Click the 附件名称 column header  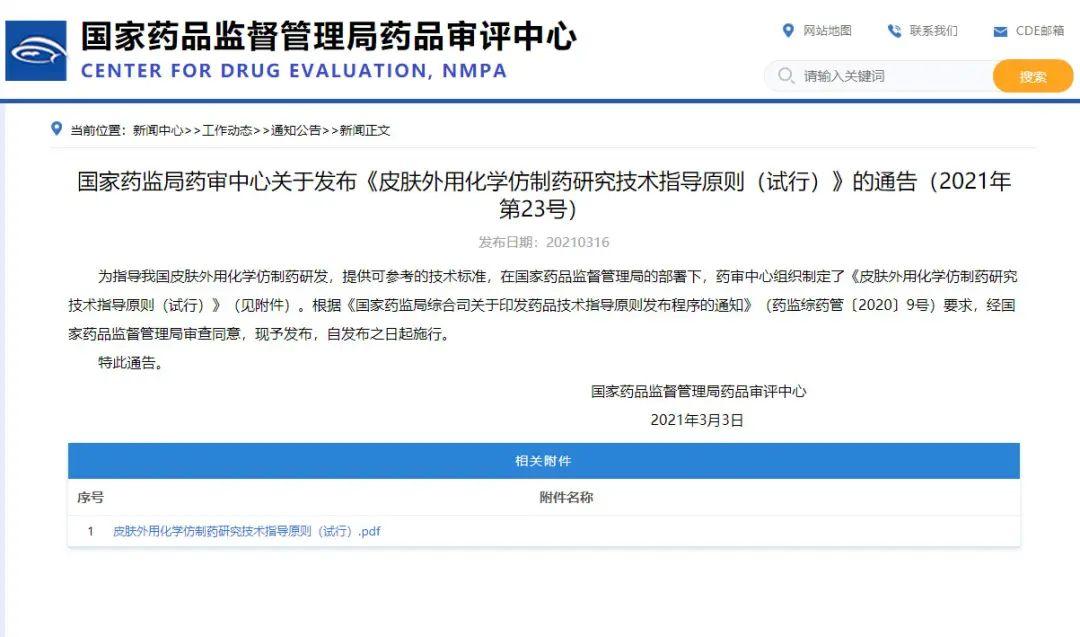click(564, 497)
